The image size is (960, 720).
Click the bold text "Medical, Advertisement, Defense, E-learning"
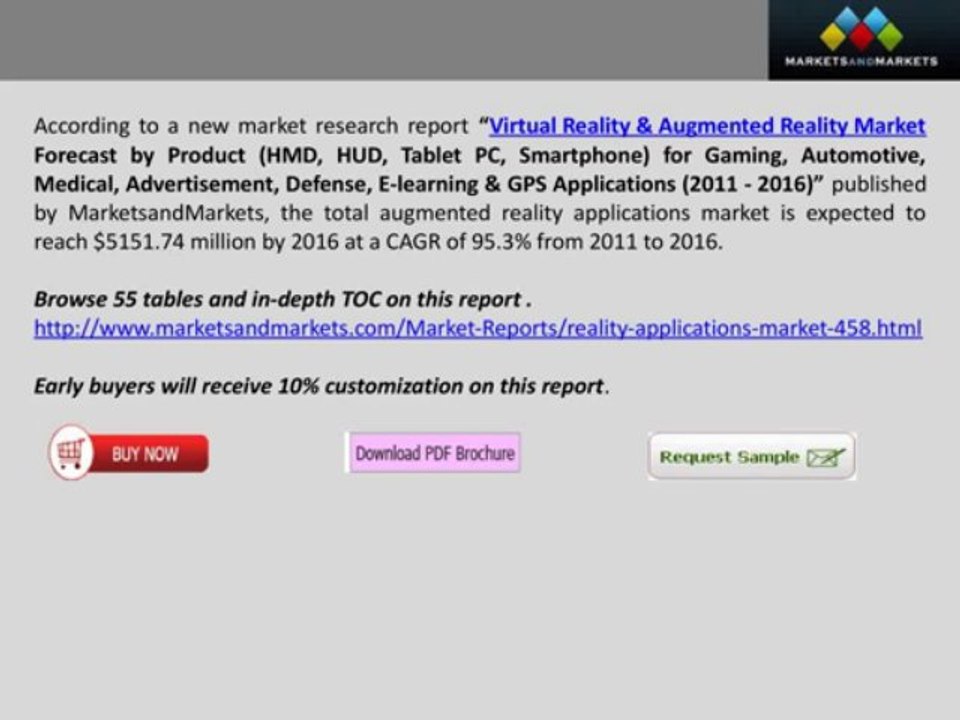coord(256,184)
